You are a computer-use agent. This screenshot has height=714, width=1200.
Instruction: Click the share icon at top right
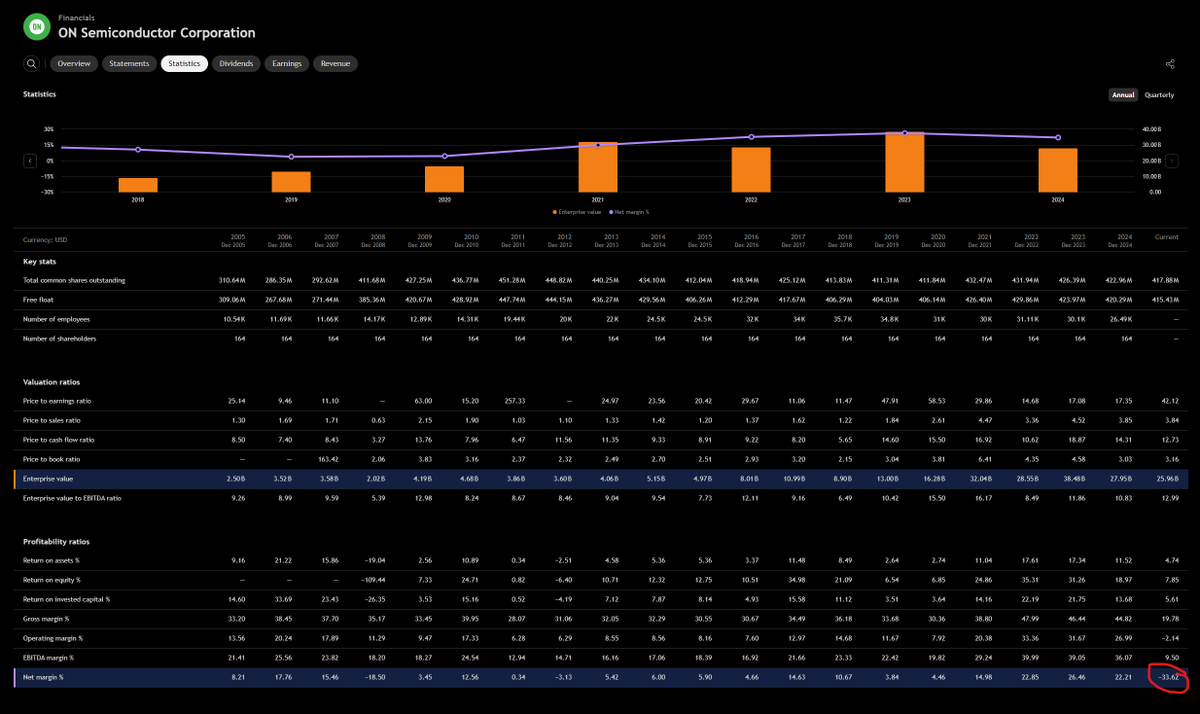[1170, 64]
